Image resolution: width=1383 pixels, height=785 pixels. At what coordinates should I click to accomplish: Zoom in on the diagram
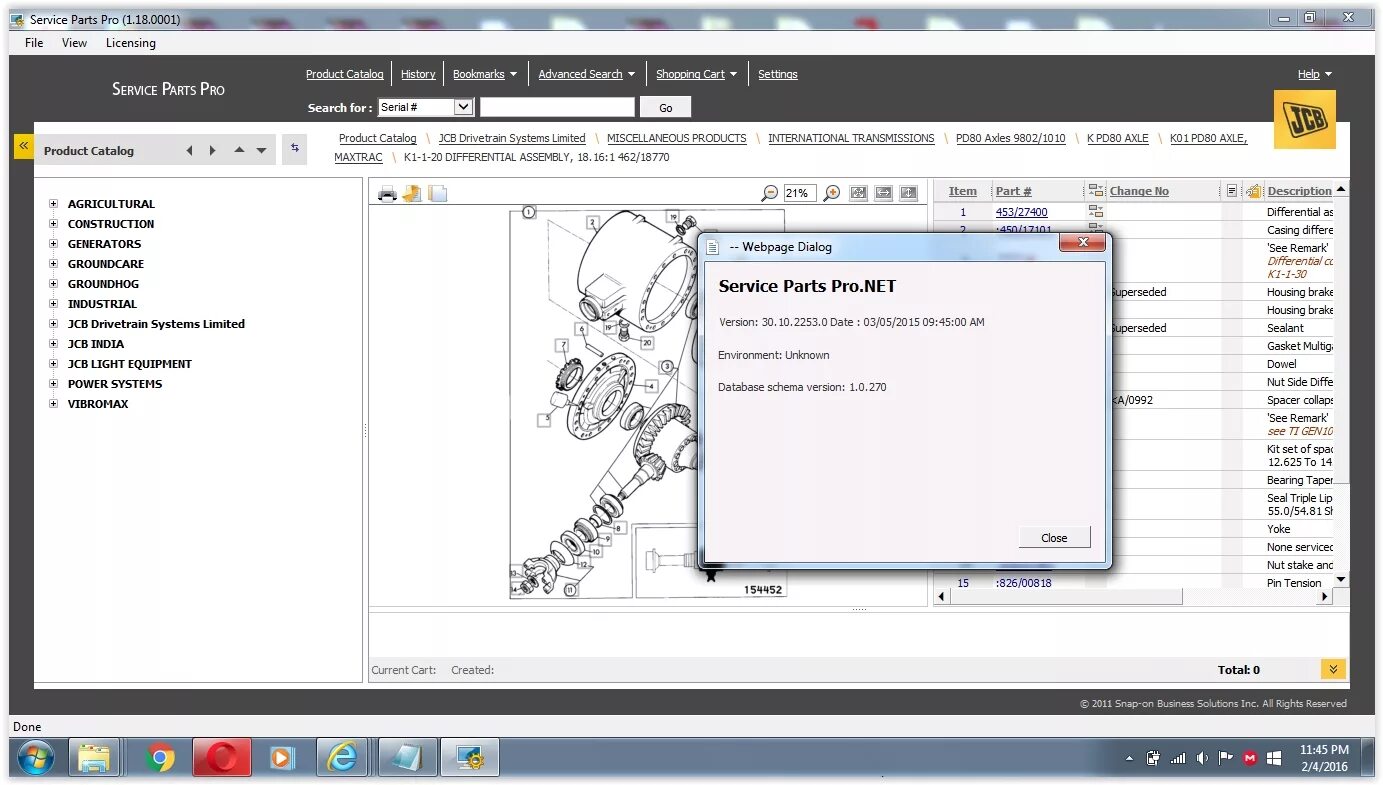click(x=831, y=193)
